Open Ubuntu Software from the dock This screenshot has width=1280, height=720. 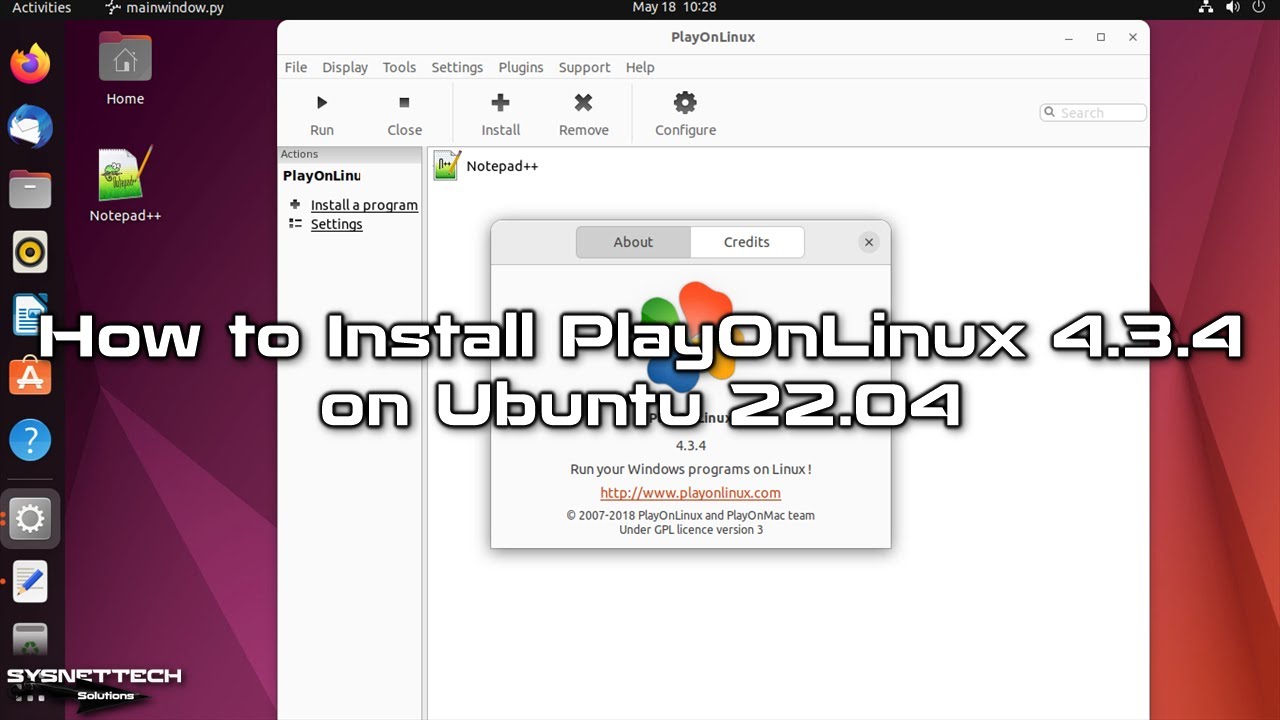(x=30, y=377)
